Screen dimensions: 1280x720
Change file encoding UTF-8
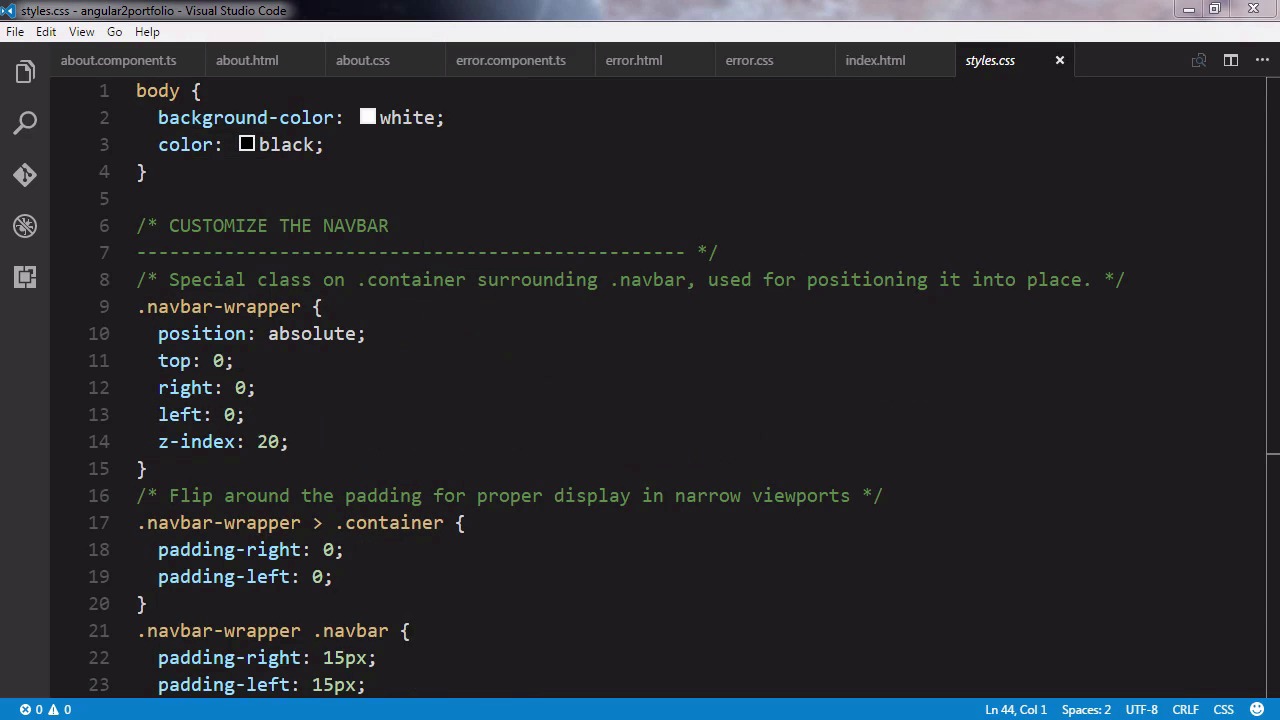coord(1141,710)
